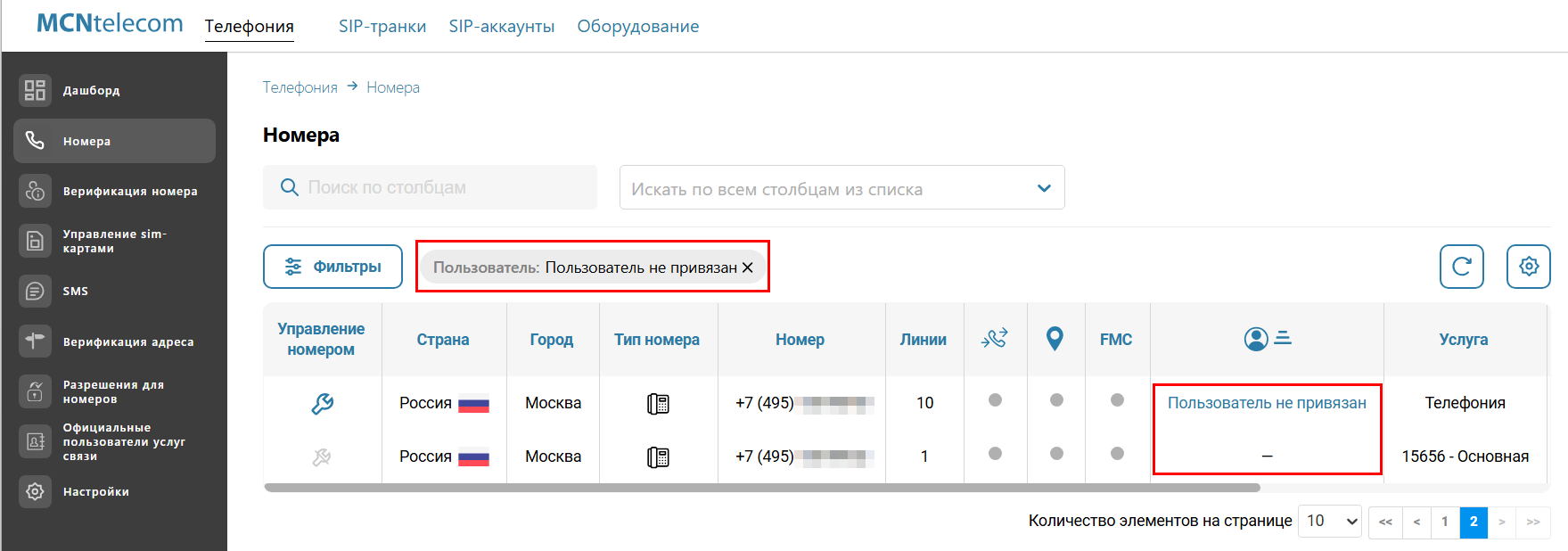
Task: Open wrench settings for 10-line number
Action: pos(322,403)
